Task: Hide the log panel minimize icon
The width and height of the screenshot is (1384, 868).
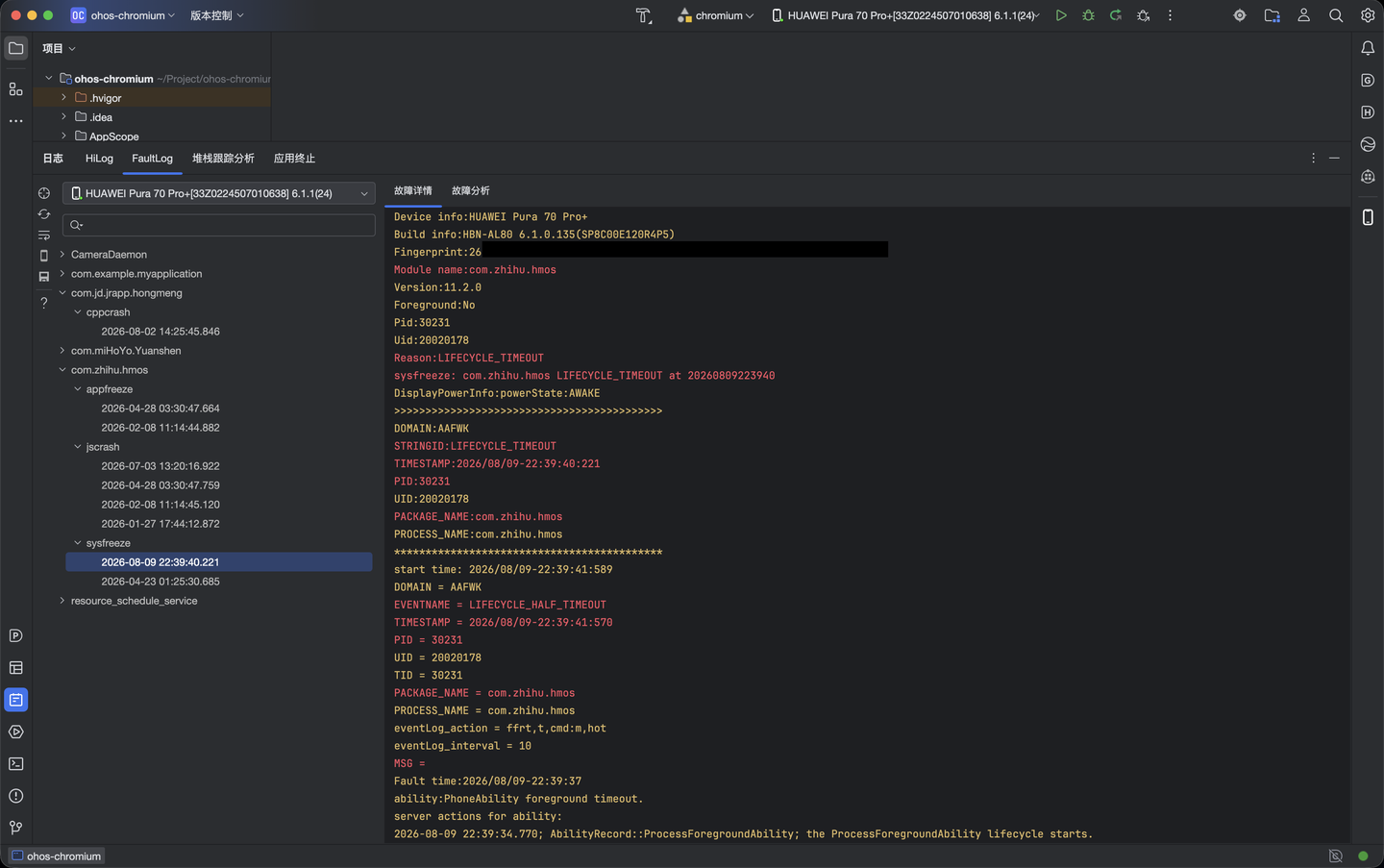Action: [x=1334, y=158]
